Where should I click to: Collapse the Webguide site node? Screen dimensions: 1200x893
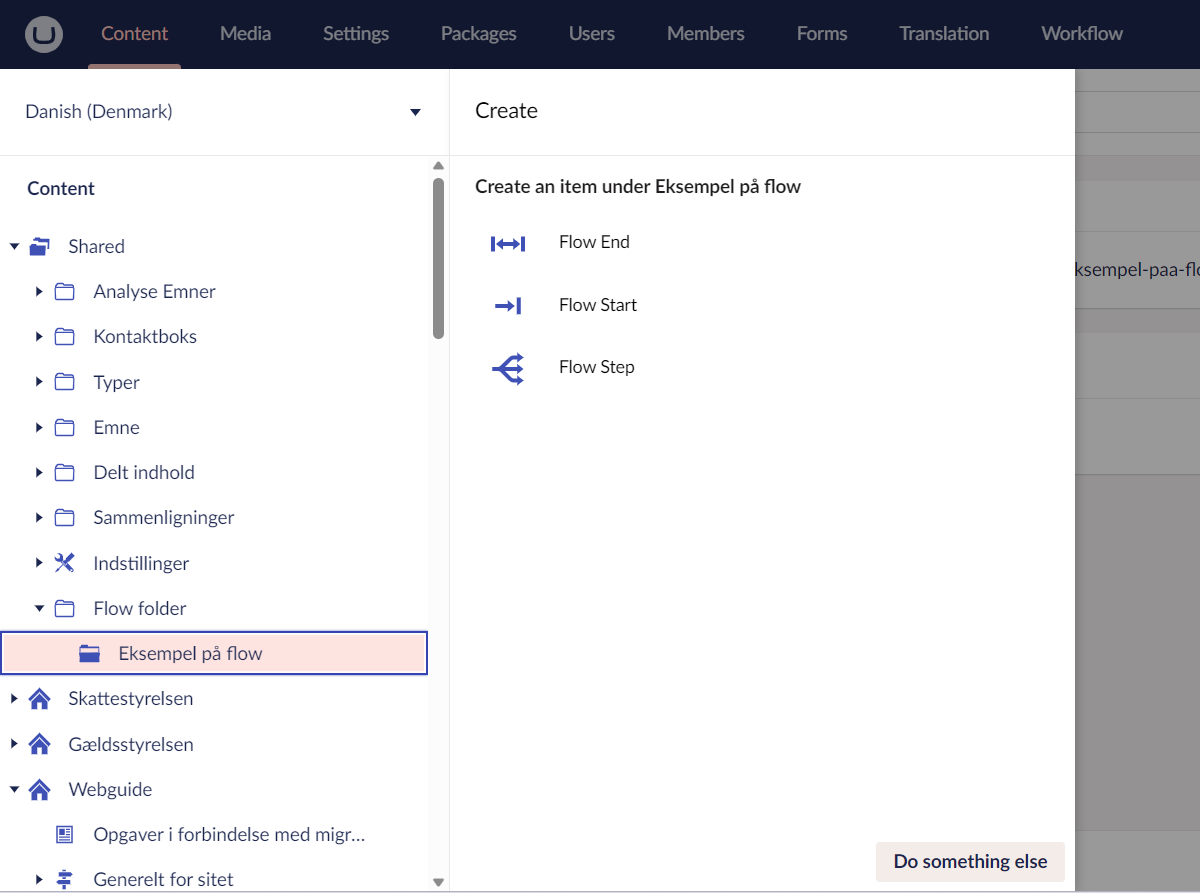[x=14, y=789]
